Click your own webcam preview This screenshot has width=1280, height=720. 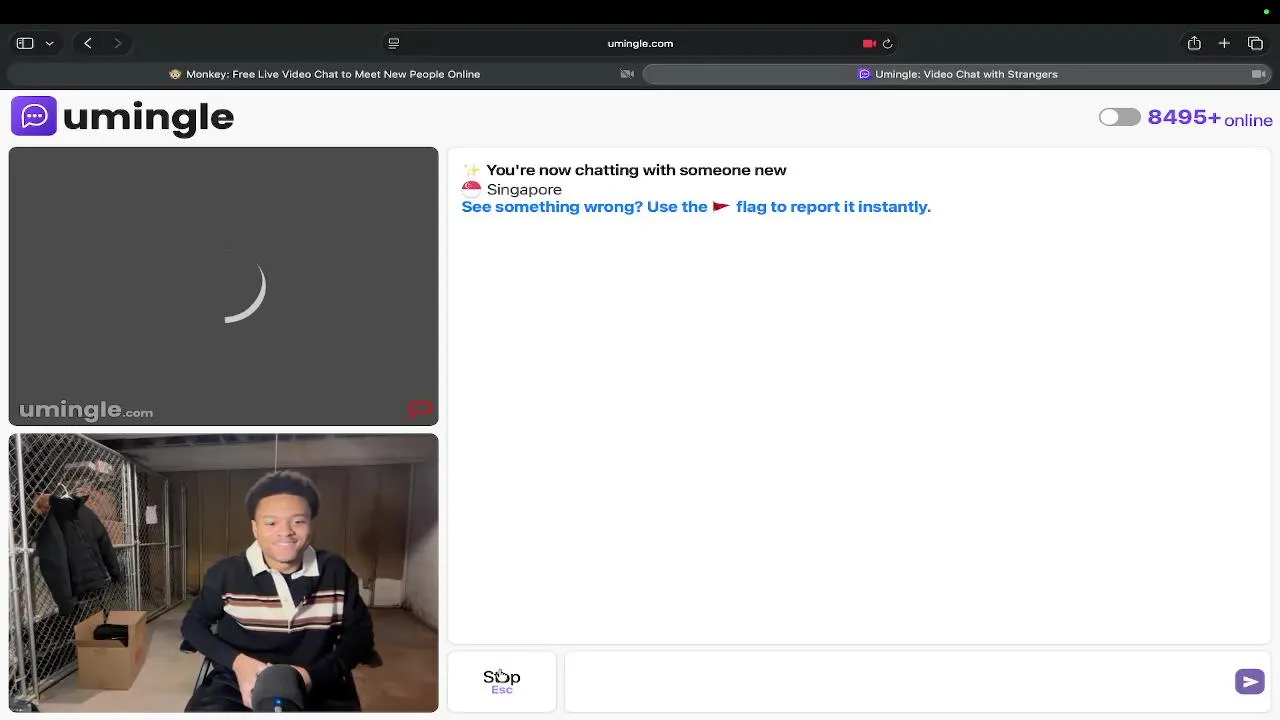(223, 572)
